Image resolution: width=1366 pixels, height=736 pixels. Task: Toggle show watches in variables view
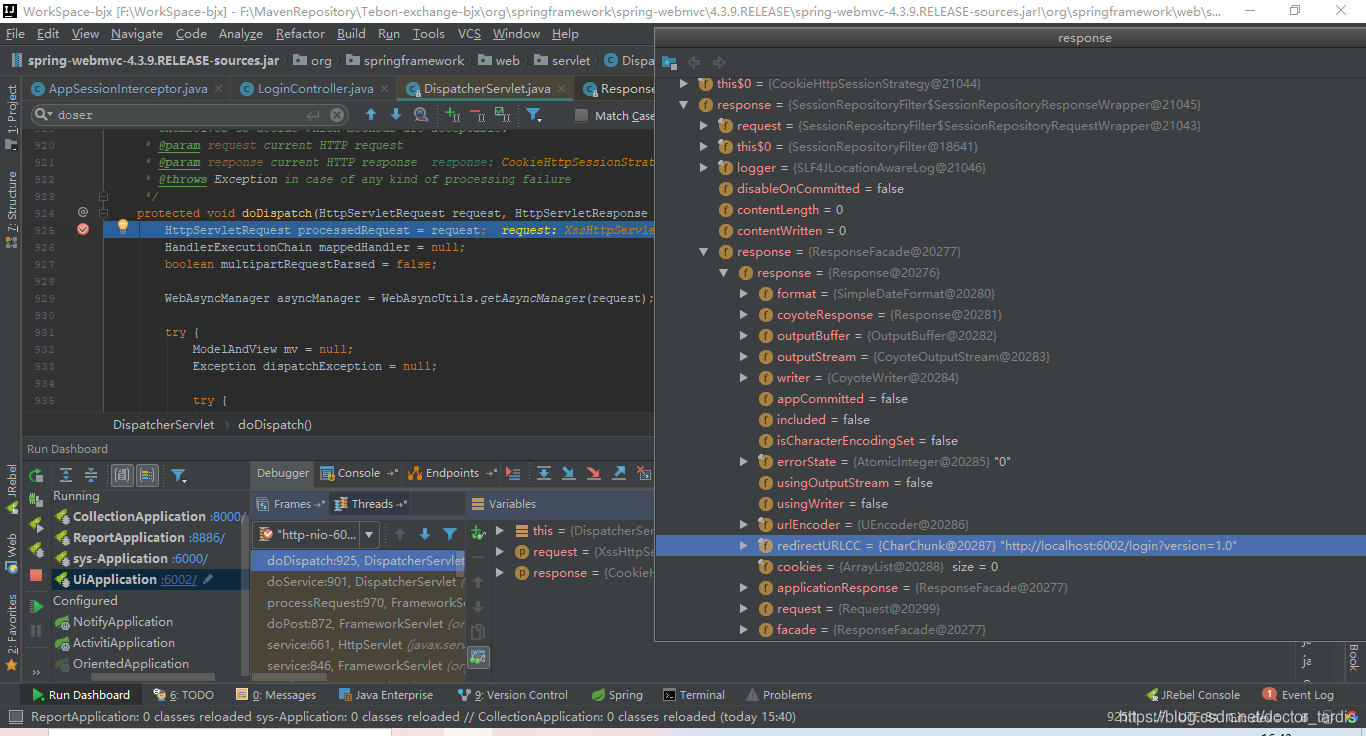click(478, 657)
